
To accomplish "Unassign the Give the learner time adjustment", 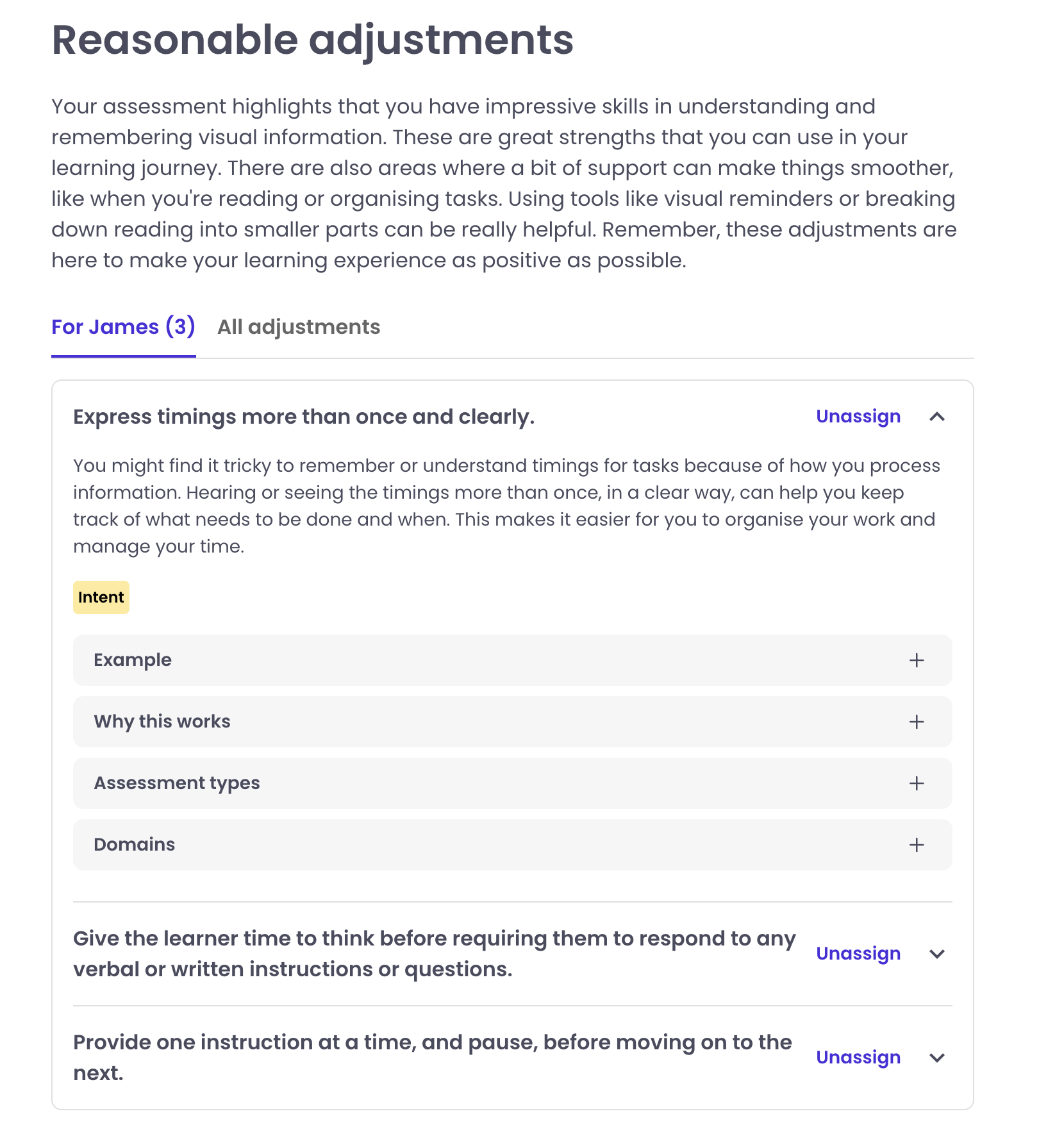I will click(858, 954).
